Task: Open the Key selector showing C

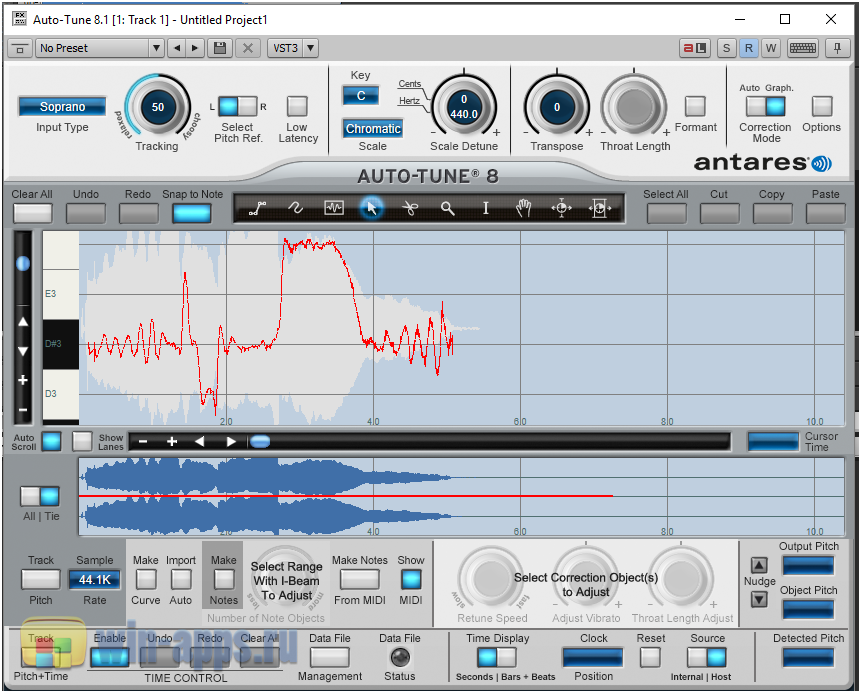Action: pos(361,96)
